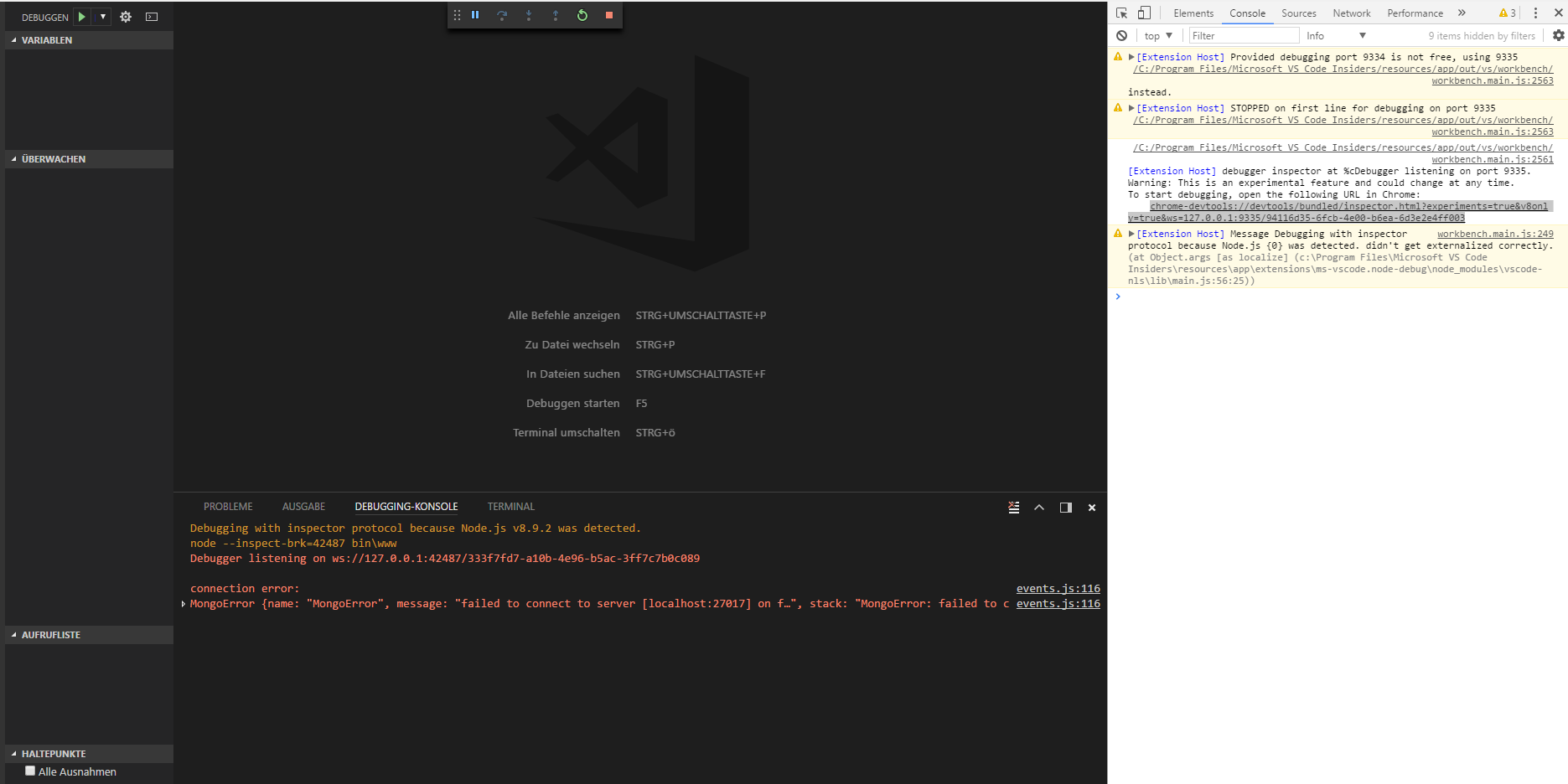The width and height of the screenshot is (1568, 784).
Task: Maximize the bottom panel with the chevron
Action: tap(1039, 507)
